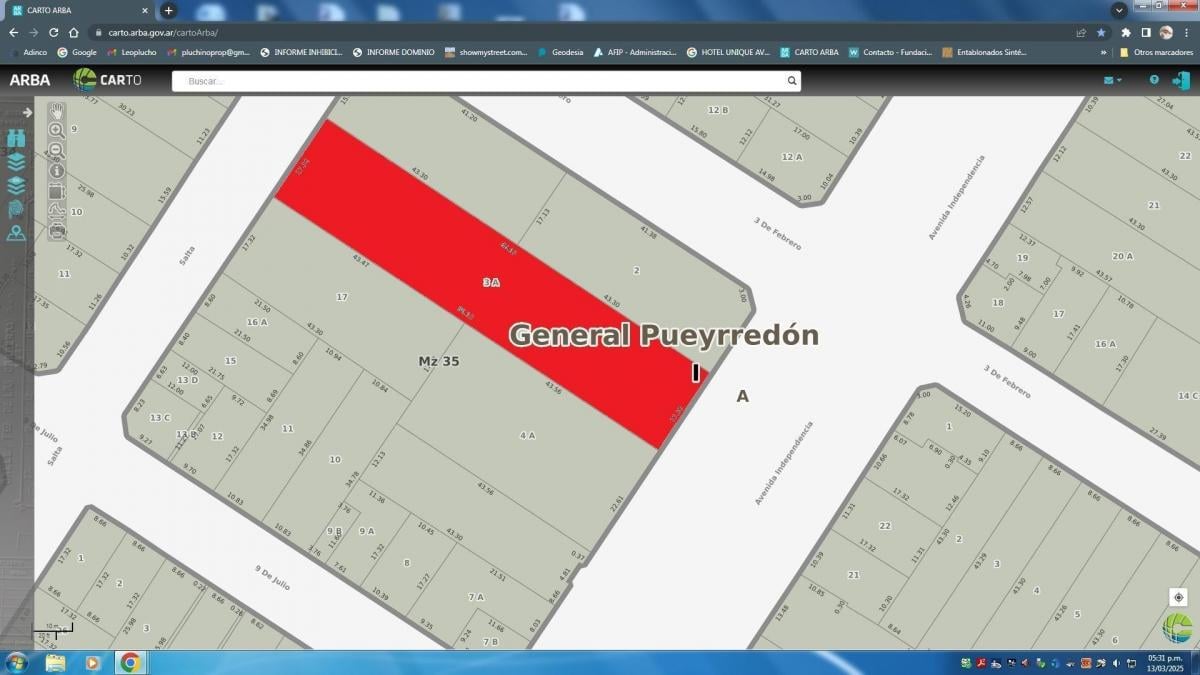Select the pan hand tool
This screenshot has width=1200, height=675.
[x=57, y=111]
